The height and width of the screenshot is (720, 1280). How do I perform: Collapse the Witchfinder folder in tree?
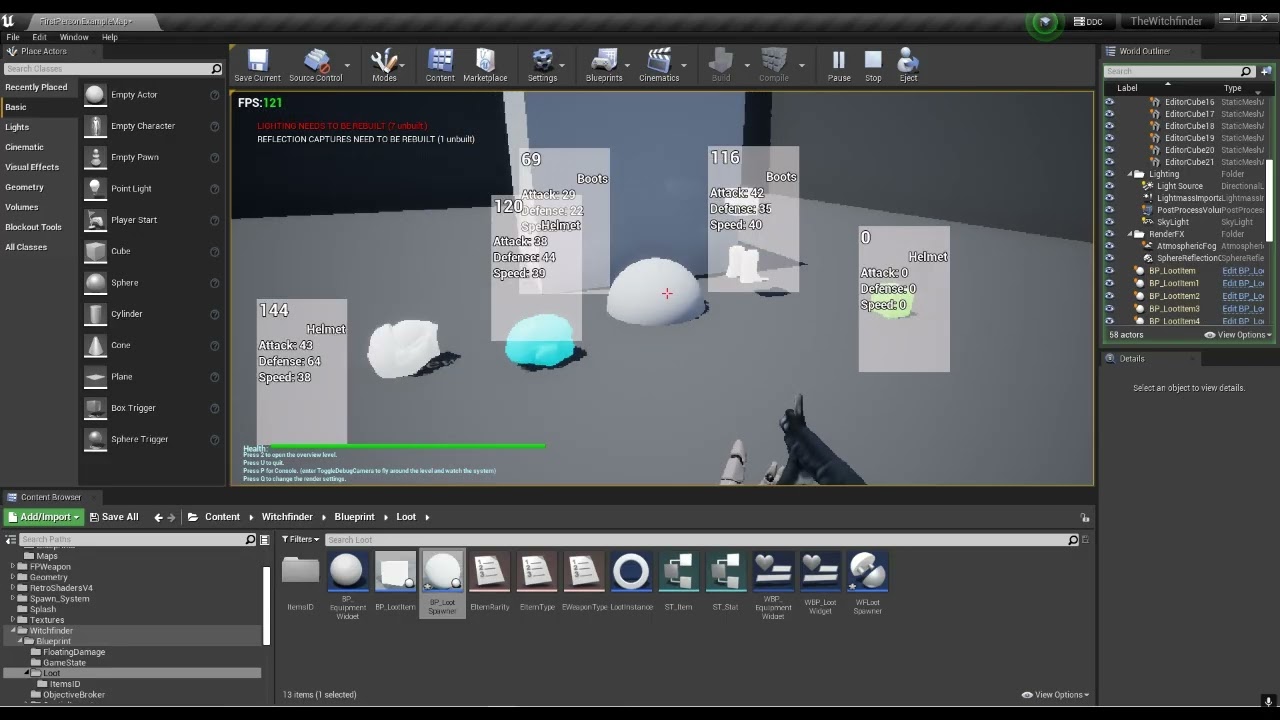click(13, 631)
